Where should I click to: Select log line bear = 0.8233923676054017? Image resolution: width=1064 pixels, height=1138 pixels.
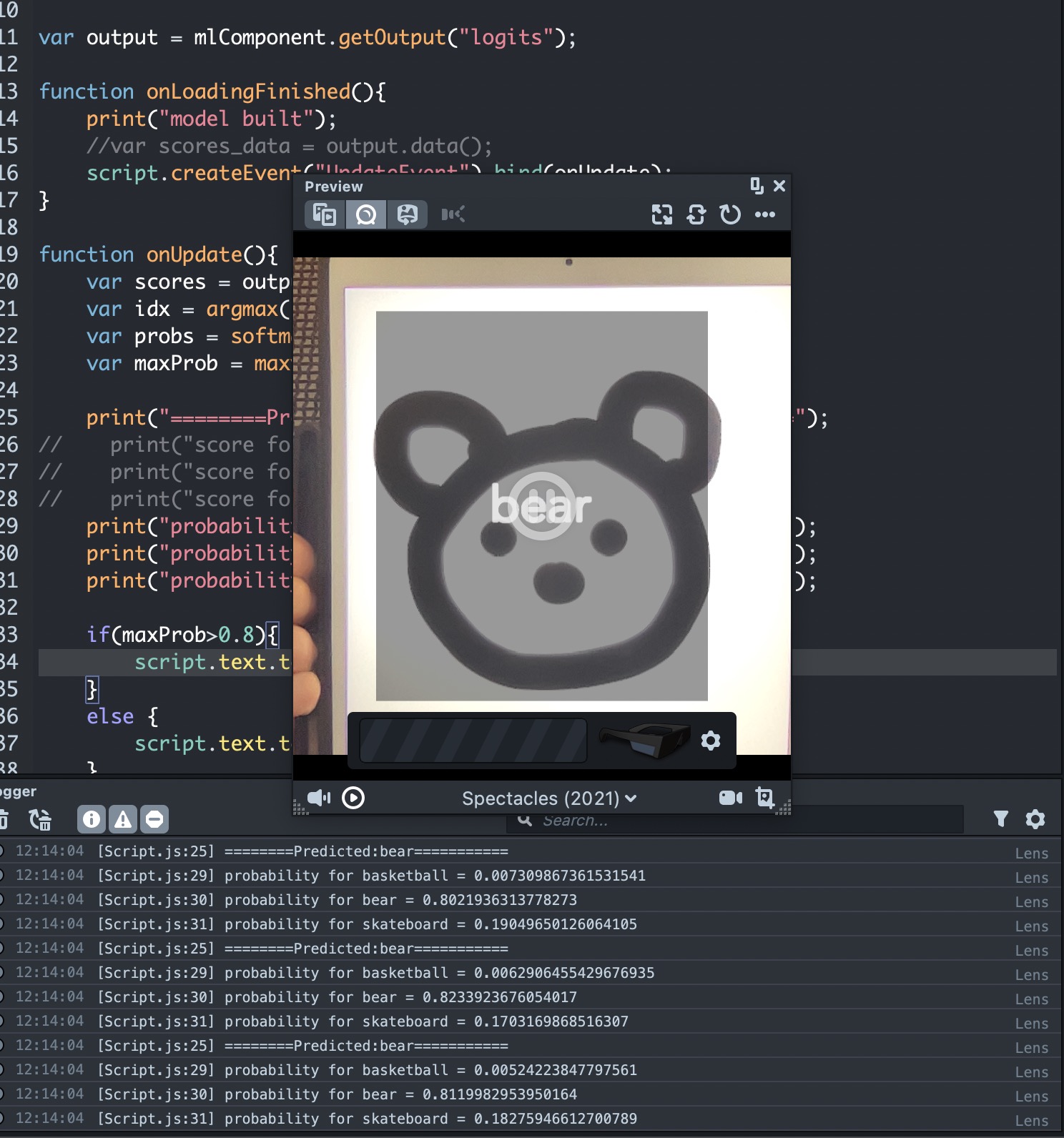pos(532,997)
